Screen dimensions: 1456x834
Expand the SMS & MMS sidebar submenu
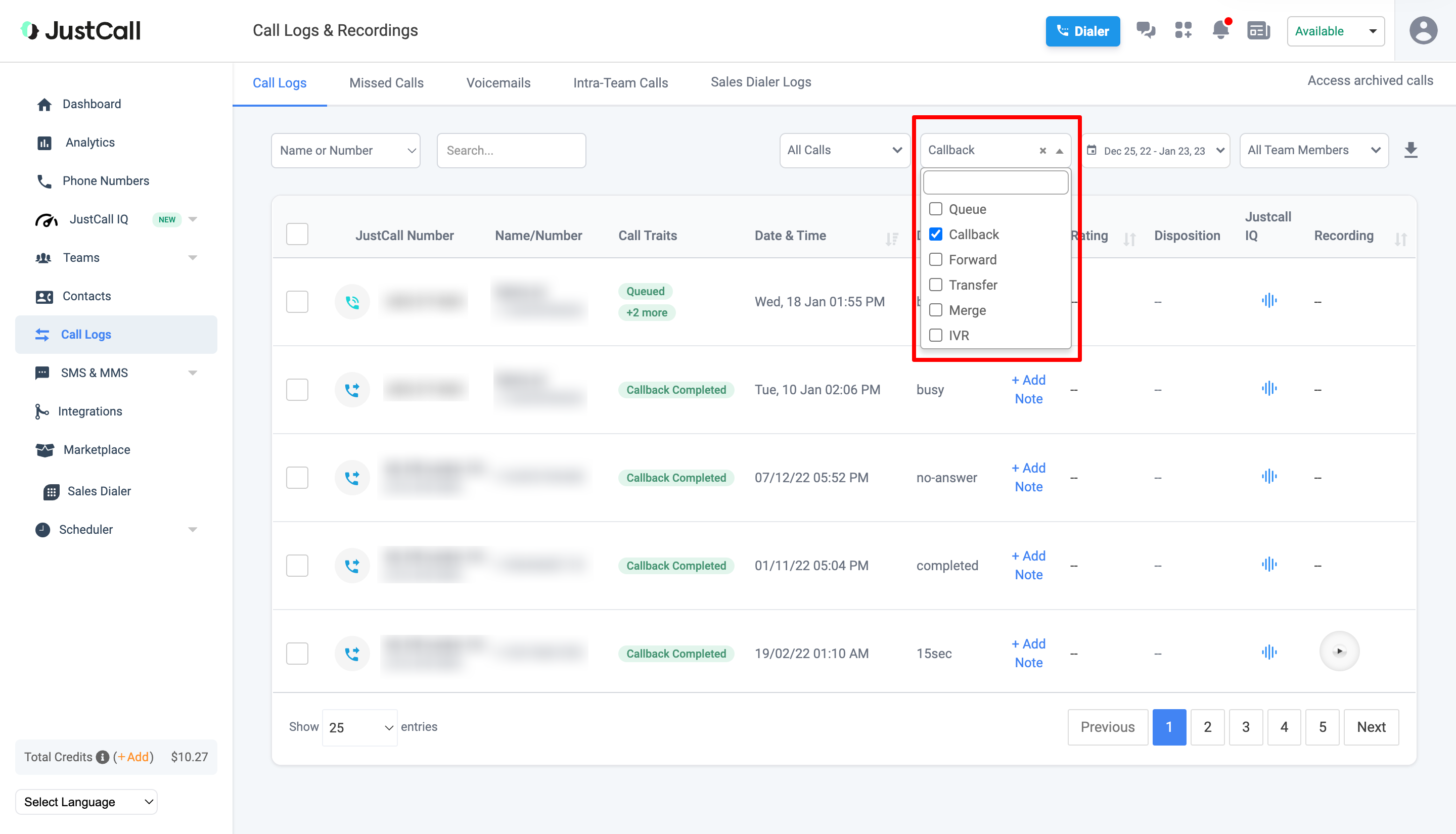point(193,373)
